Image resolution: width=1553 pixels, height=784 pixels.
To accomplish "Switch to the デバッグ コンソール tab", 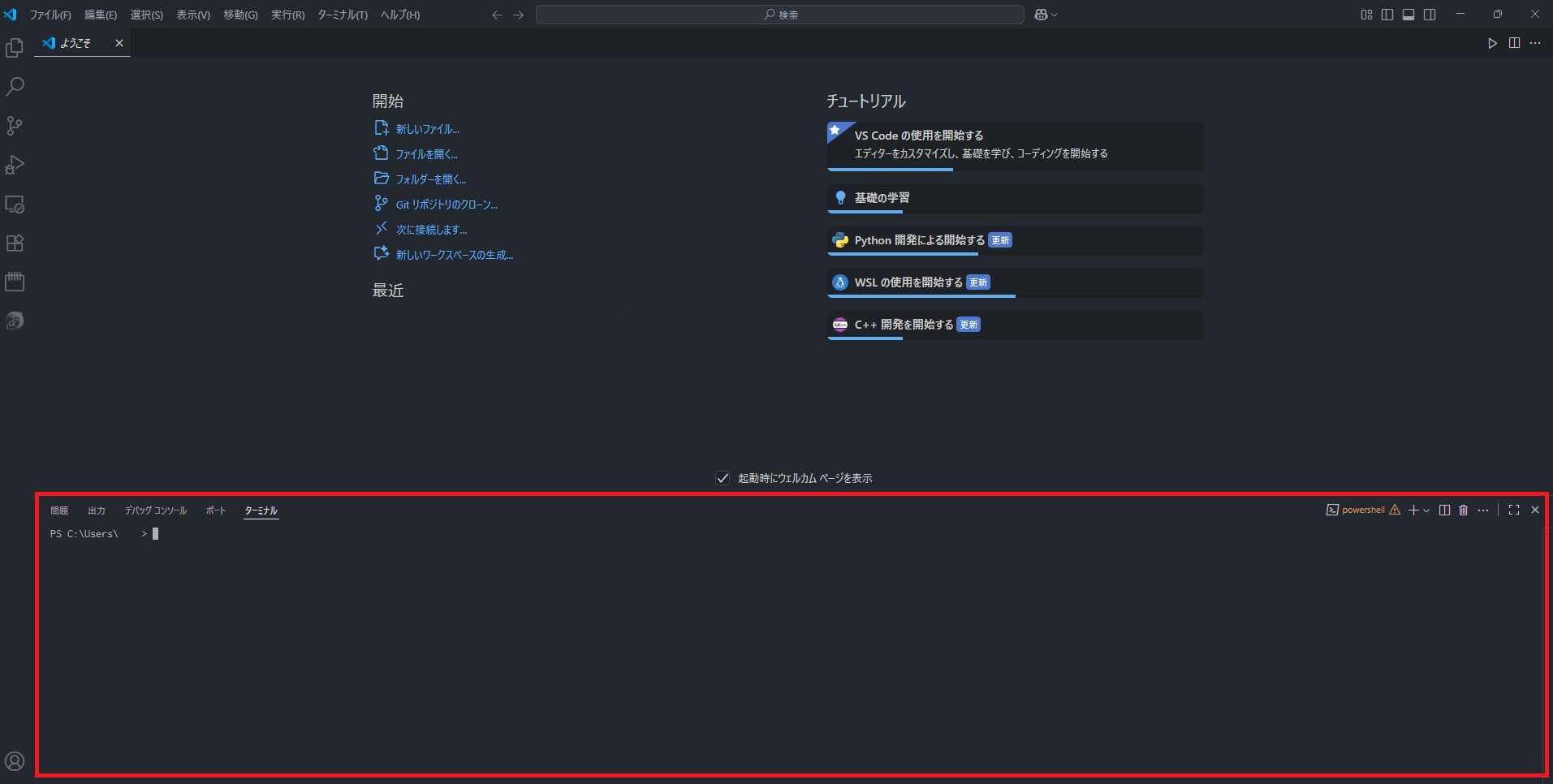I will click(156, 510).
